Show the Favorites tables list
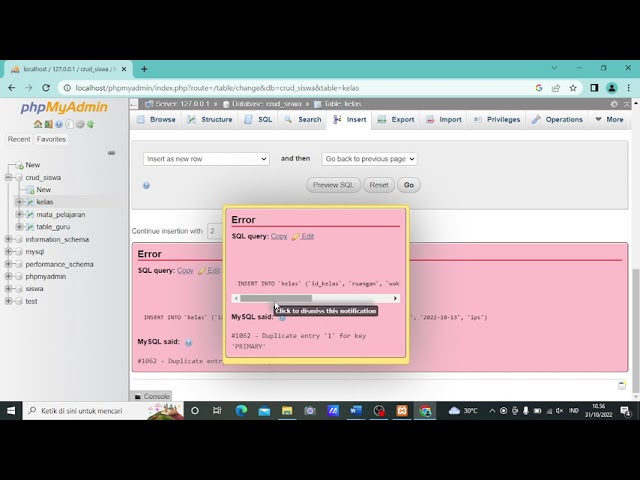Viewport: 640px width, 480px height. pyautogui.click(x=51, y=139)
